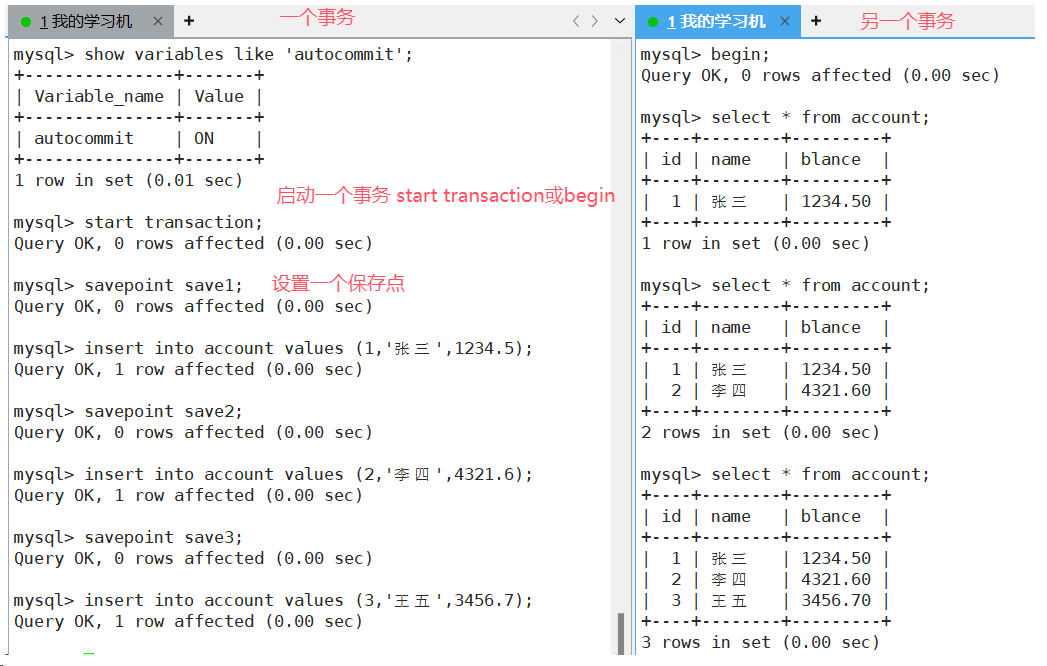The image size is (1047, 666).
Task: Select the left pane tab 我的学习机
Action: (x=91, y=21)
